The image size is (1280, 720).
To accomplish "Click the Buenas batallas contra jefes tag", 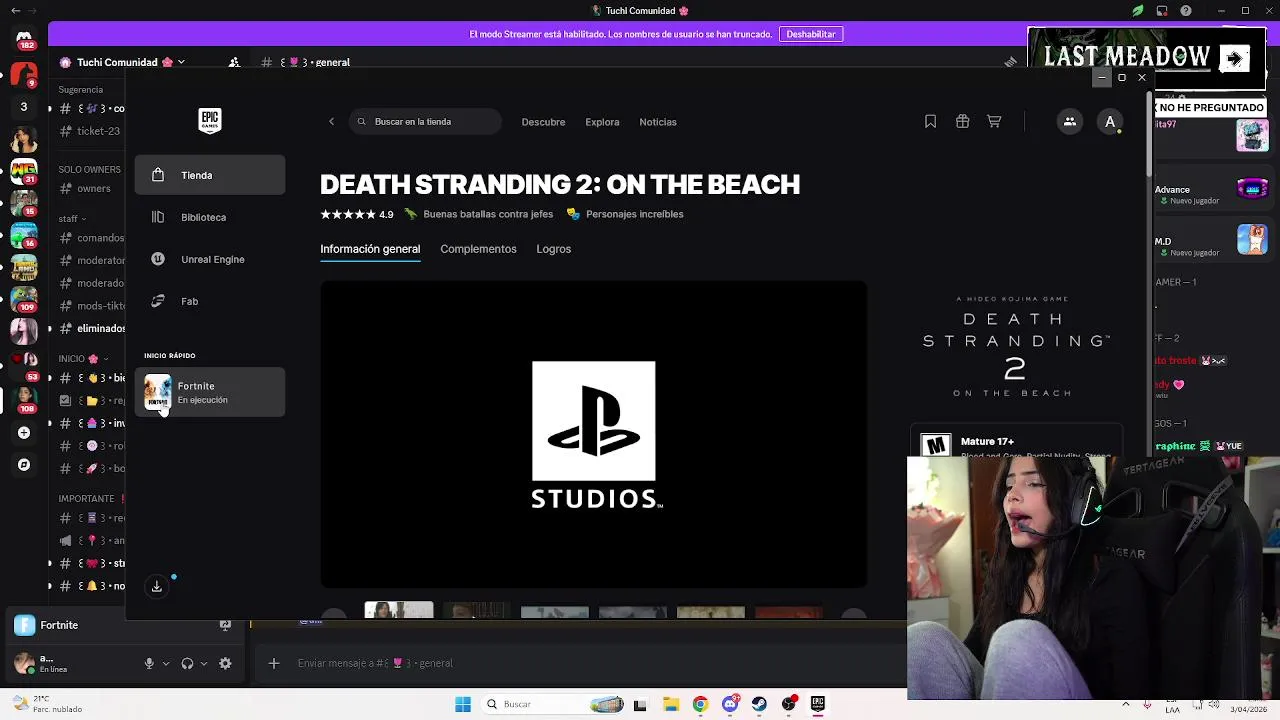I will [x=478, y=214].
